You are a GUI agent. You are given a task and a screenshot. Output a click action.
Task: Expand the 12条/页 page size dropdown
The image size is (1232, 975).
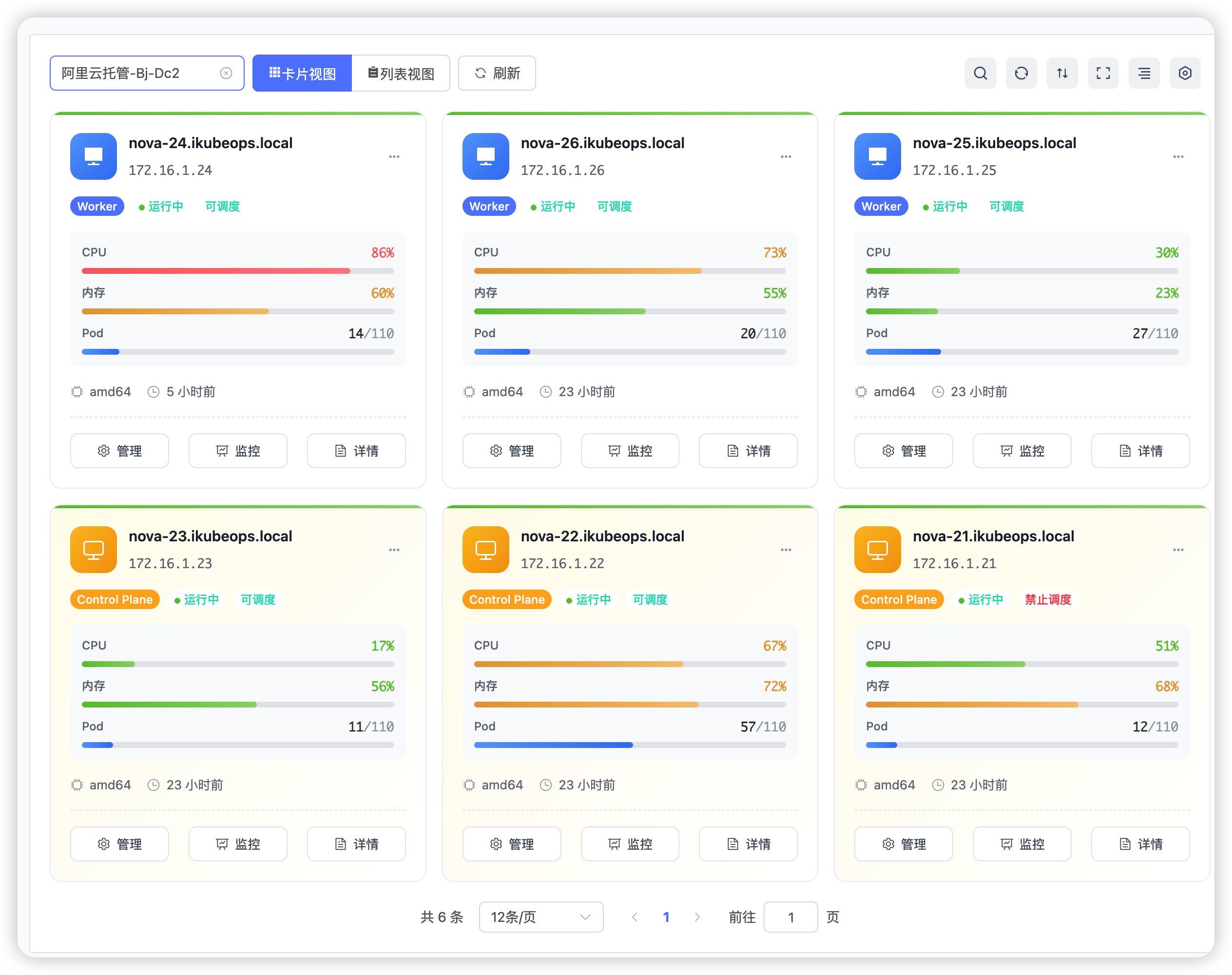point(540,917)
